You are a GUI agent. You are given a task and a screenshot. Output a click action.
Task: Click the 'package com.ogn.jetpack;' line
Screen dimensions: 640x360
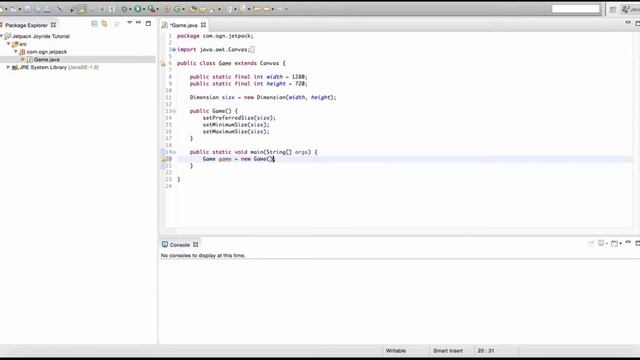[x=215, y=36]
